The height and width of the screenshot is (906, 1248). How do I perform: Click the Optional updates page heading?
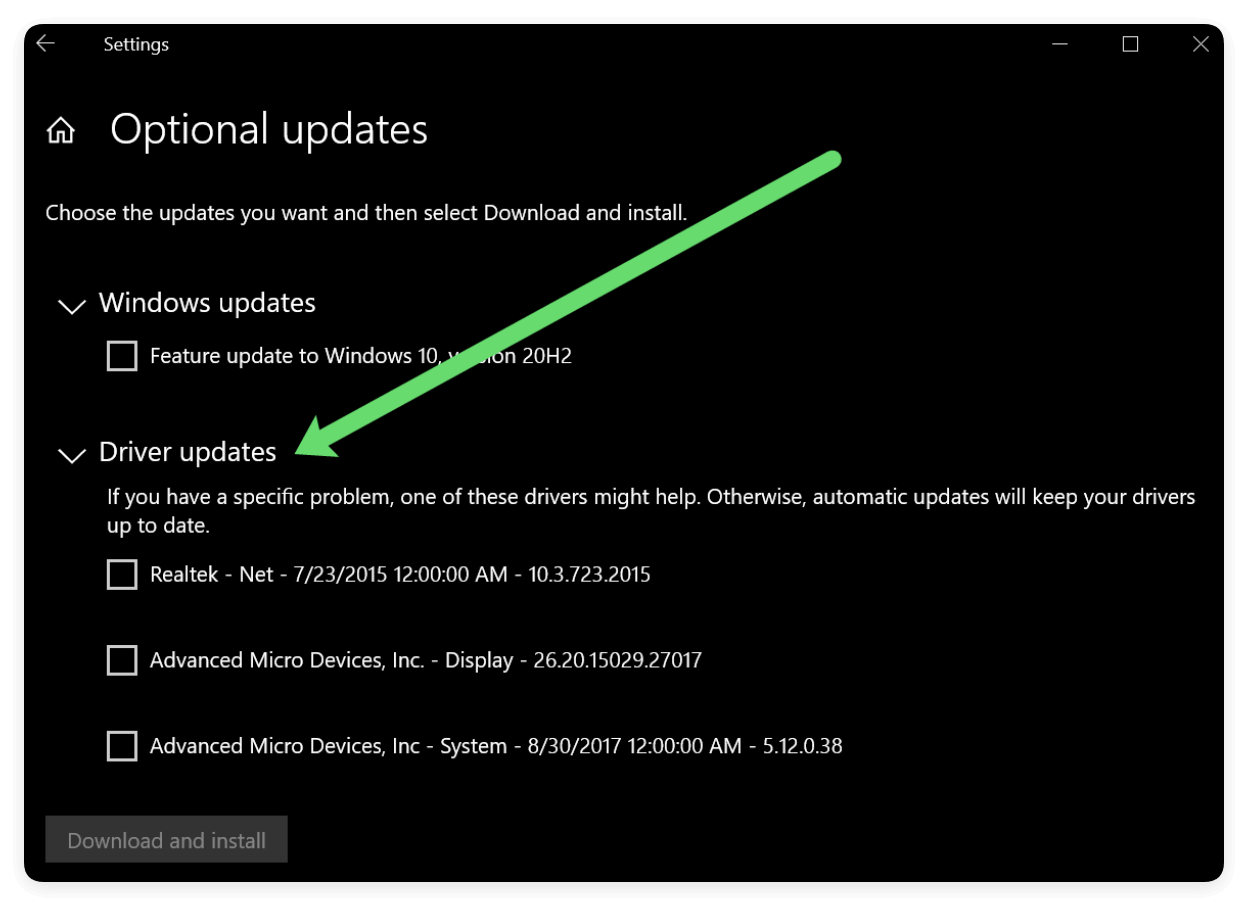[x=269, y=128]
